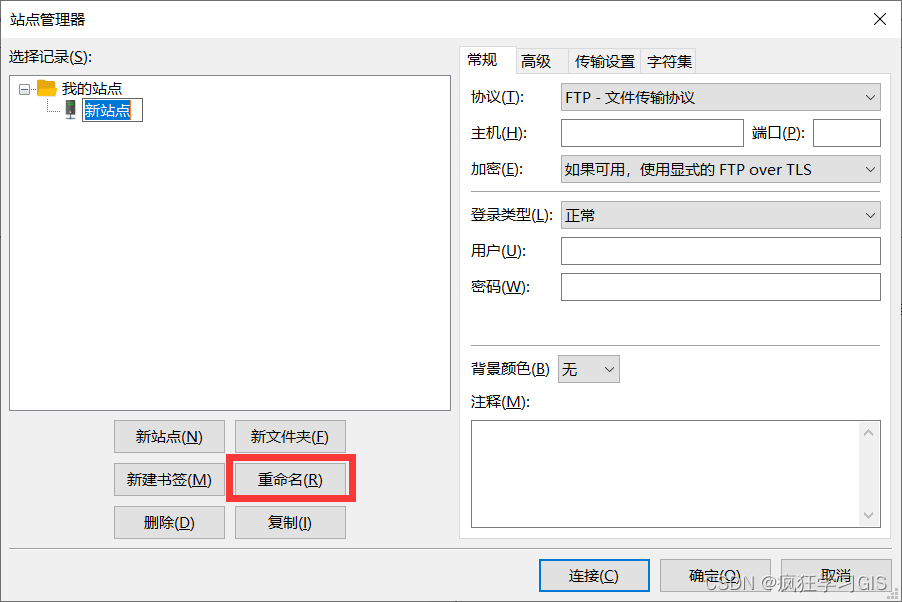Click inside the 注释 comments box
The height and width of the screenshot is (602, 902).
(665, 474)
